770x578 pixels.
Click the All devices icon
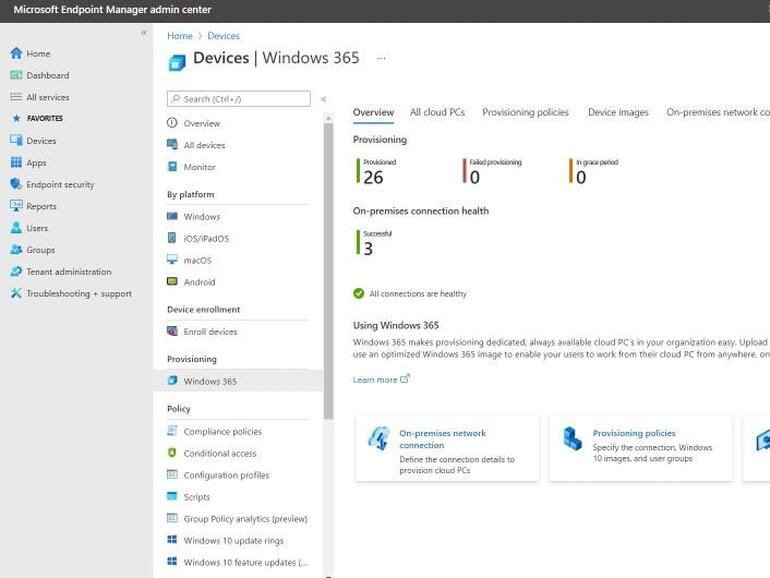[x=172, y=144]
